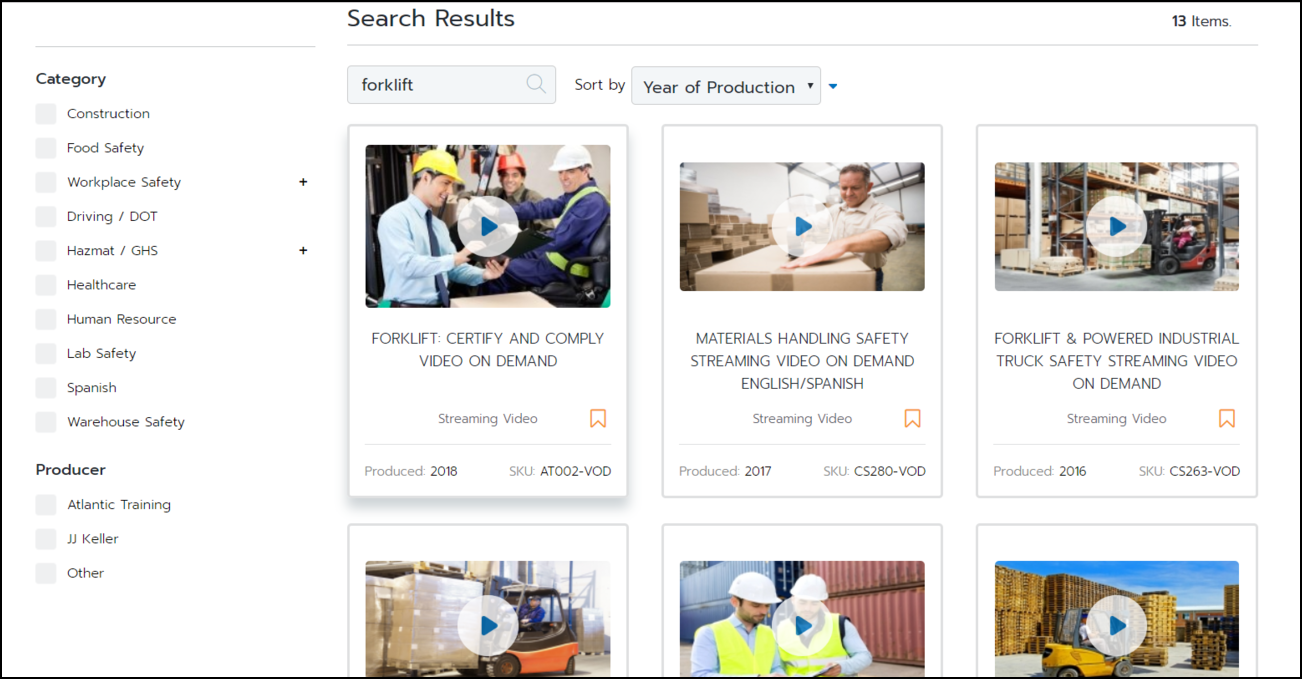Bookmark the Forklift: Certify and Comply video

tap(598, 418)
